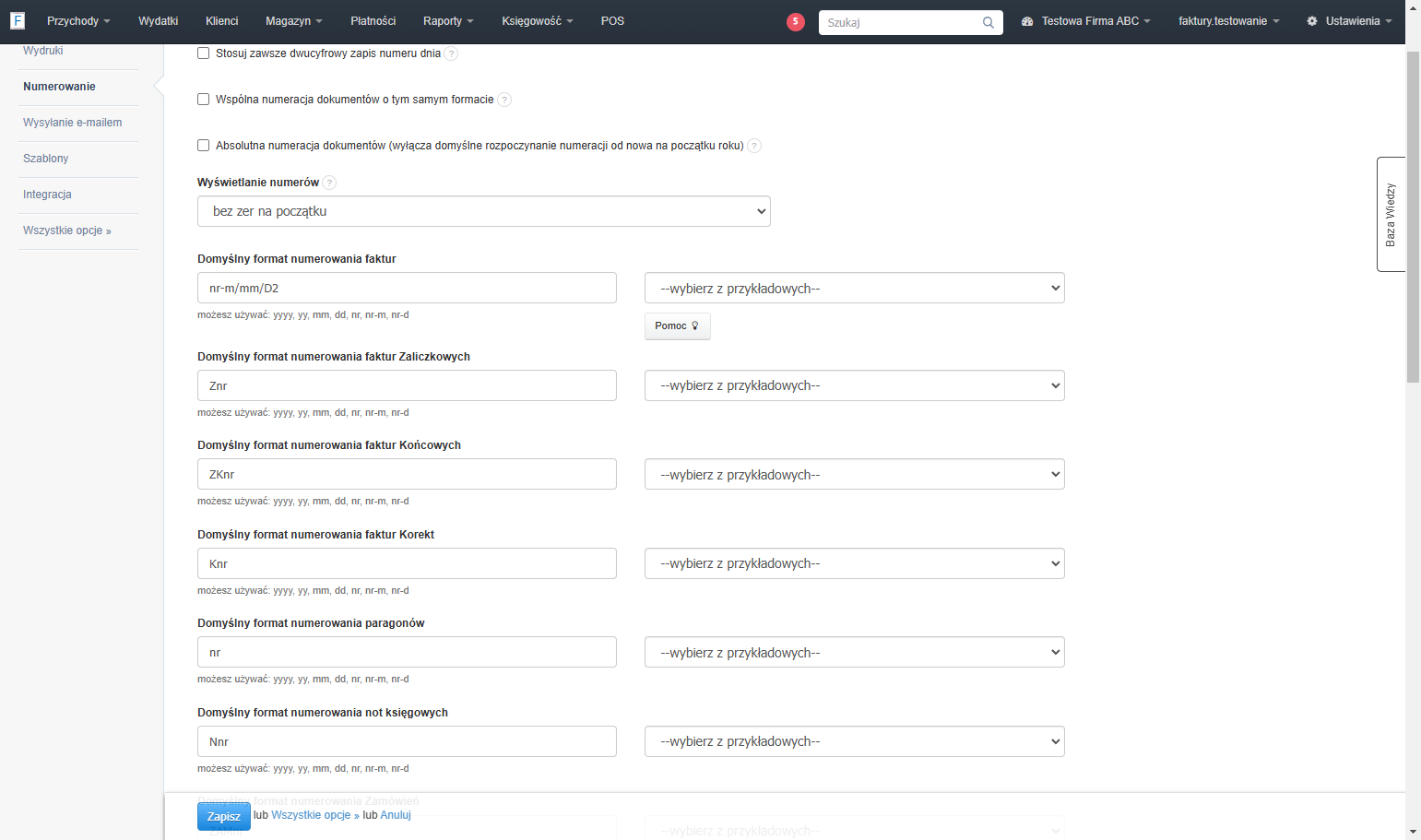
Task: Toggle Absolutna numeracja dokumentów checkbox
Action: pos(204,146)
